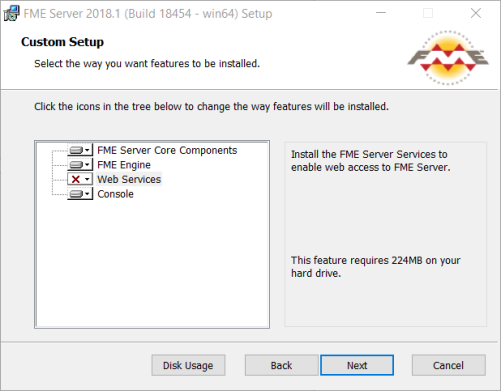Select the FME Engine feature label
Viewport: 501px width, 391px height.
click(x=124, y=165)
